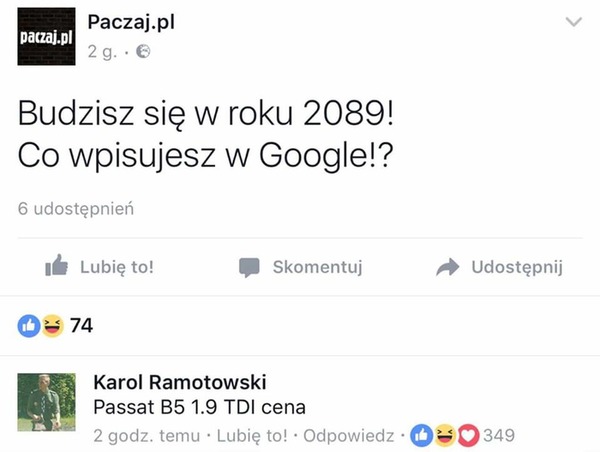Like the comment via Lubię to!
This screenshot has width=600, height=452.
(x=252, y=436)
